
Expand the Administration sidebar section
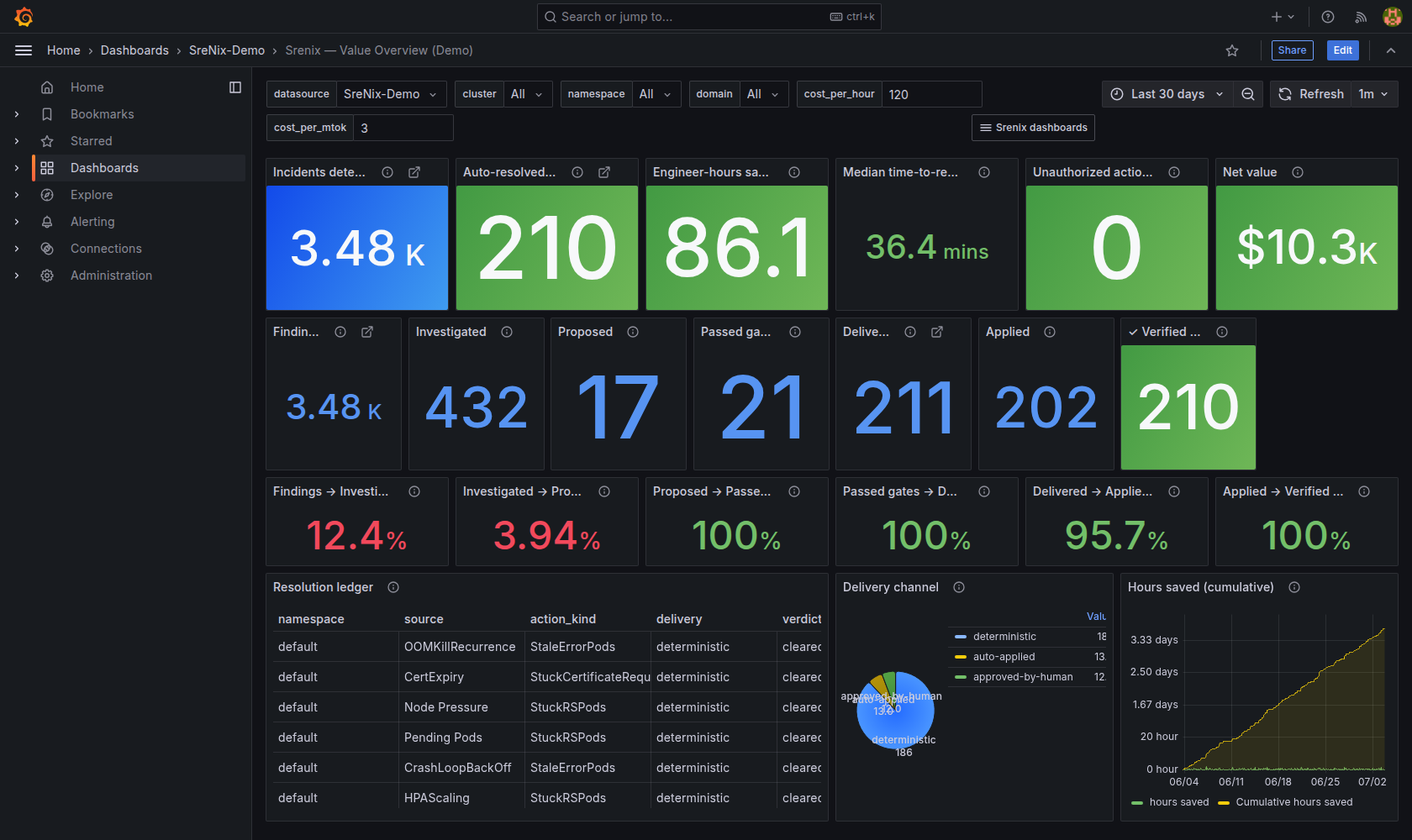(x=17, y=276)
